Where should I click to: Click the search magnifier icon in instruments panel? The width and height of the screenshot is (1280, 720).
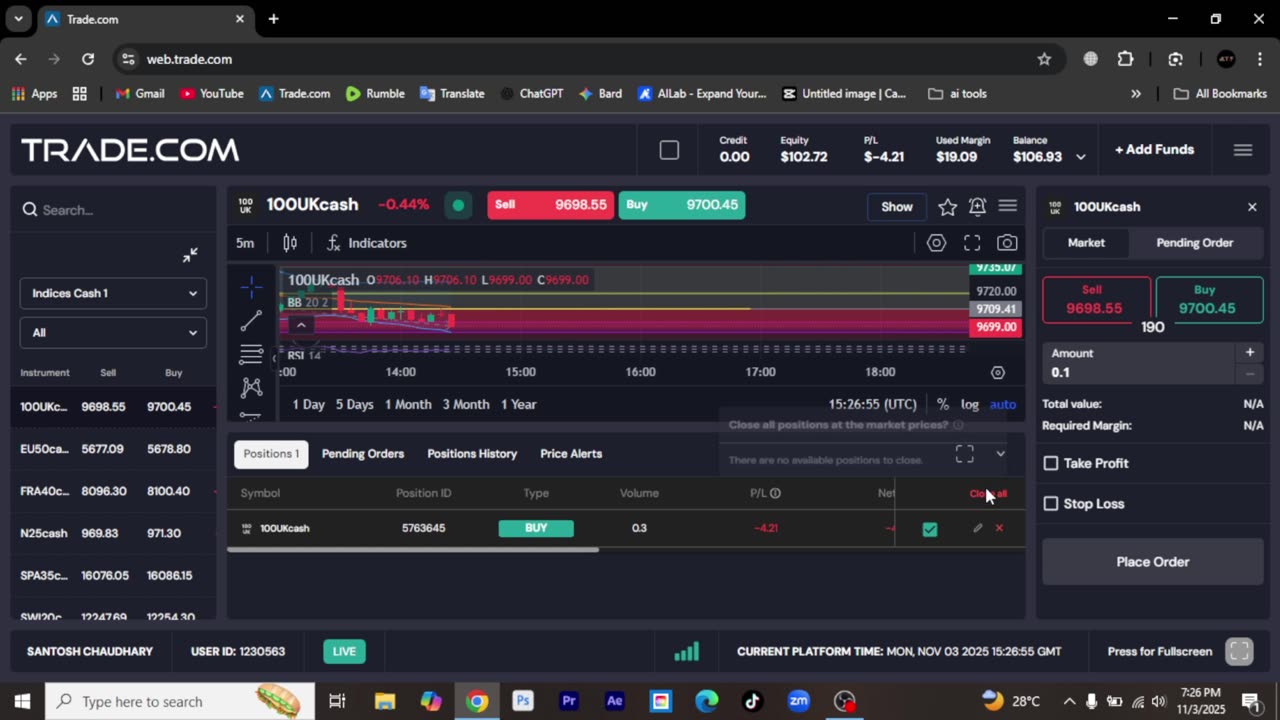[x=30, y=210]
